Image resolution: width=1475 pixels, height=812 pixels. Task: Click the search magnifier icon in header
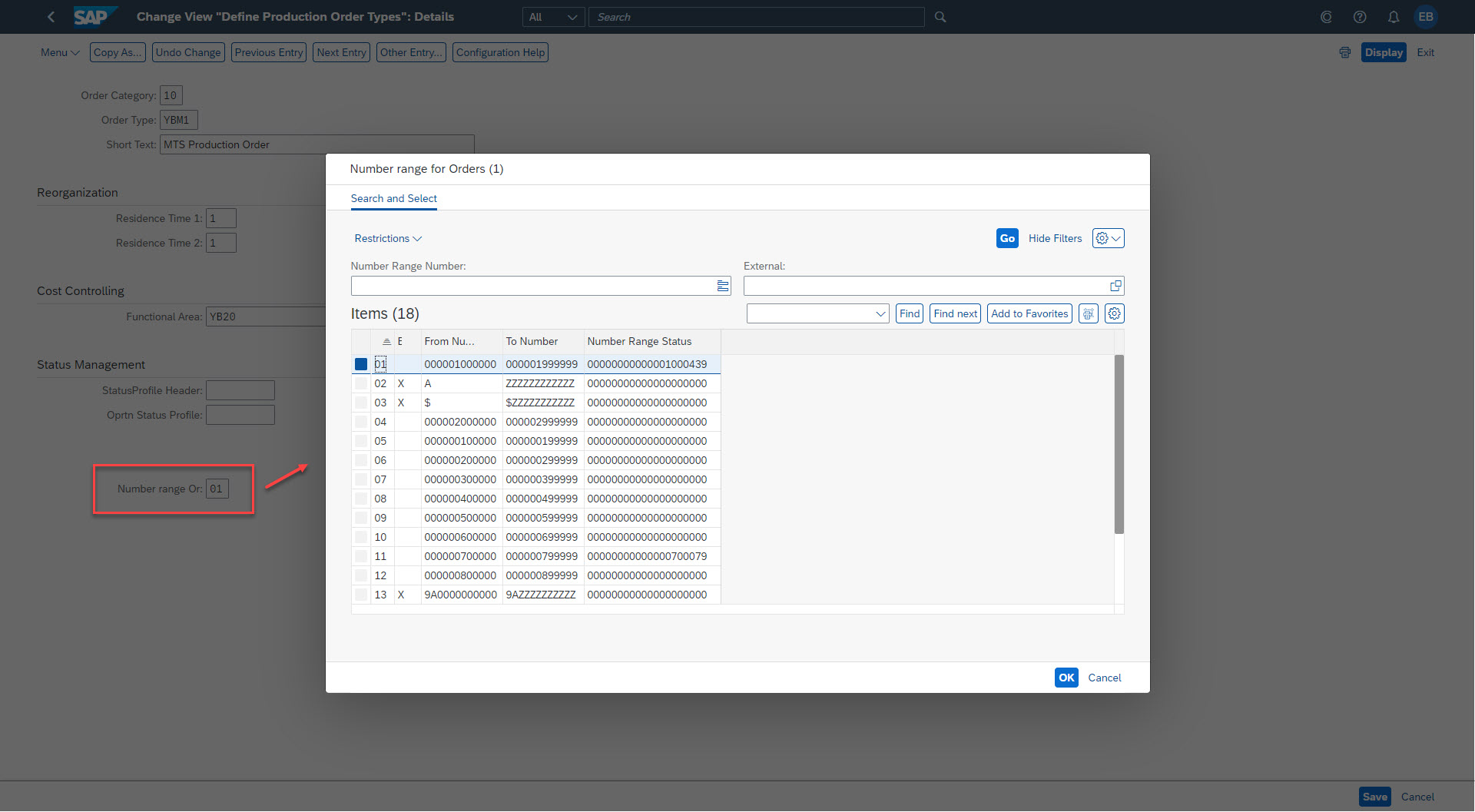coord(940,17)
